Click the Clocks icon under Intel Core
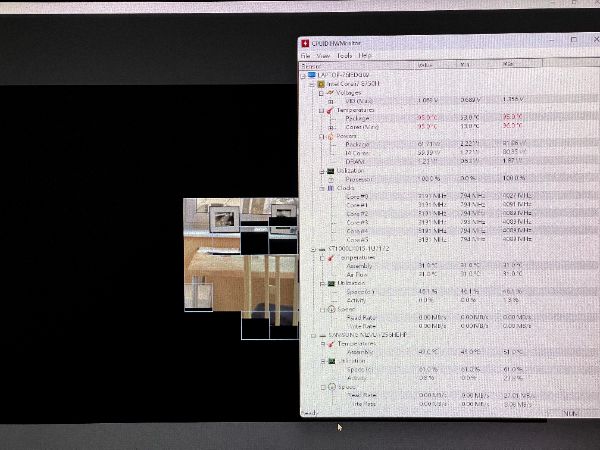 click(x=331, y=188)
